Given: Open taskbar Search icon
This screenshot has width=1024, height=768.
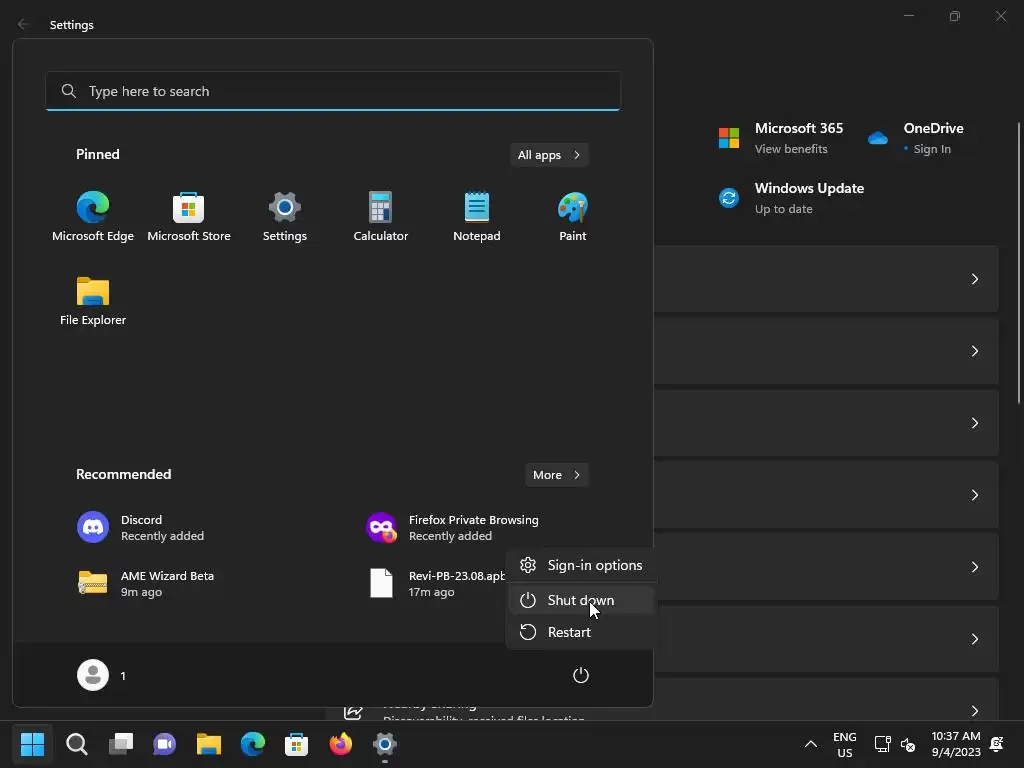Looking at the screenshot, I should click(76, 744).
